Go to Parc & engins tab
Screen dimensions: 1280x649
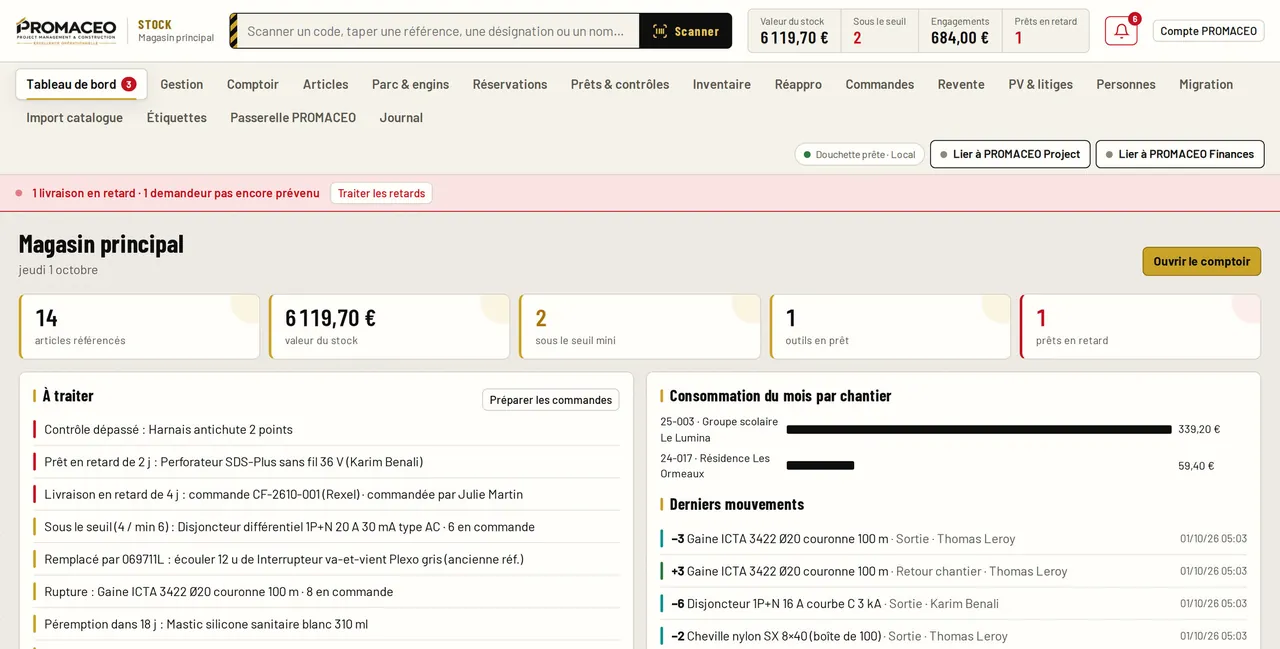point(410,84)
